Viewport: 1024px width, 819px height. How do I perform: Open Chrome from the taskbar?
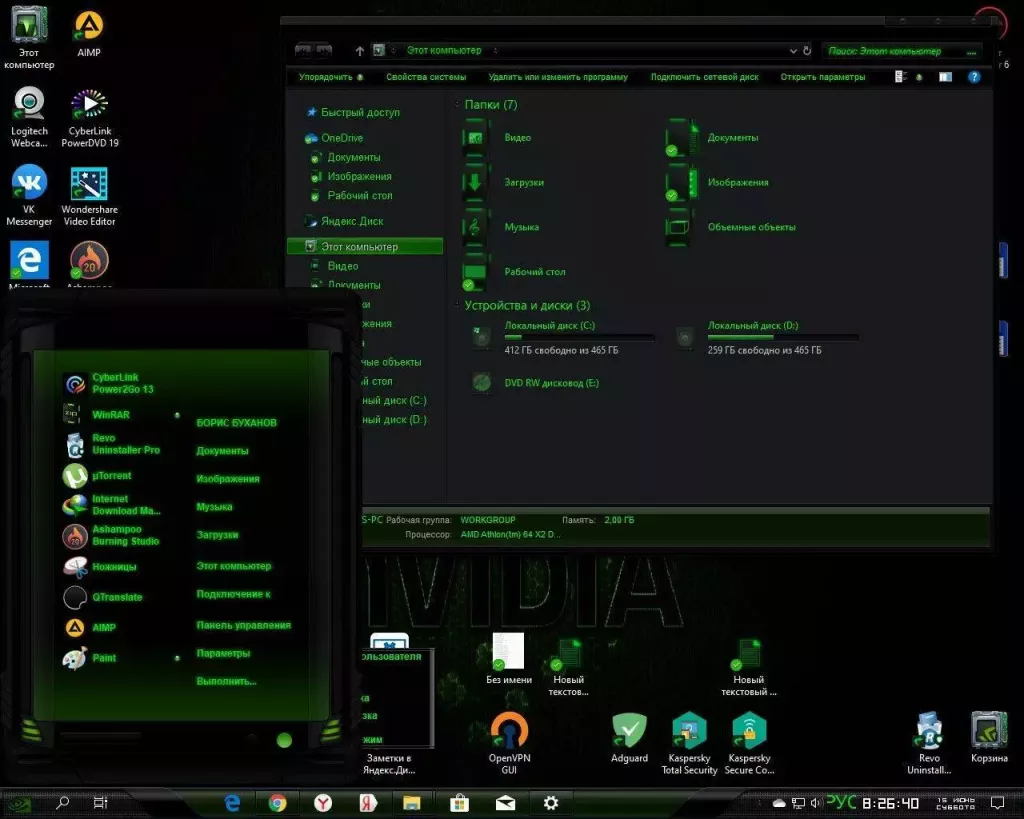click(278, 803)
